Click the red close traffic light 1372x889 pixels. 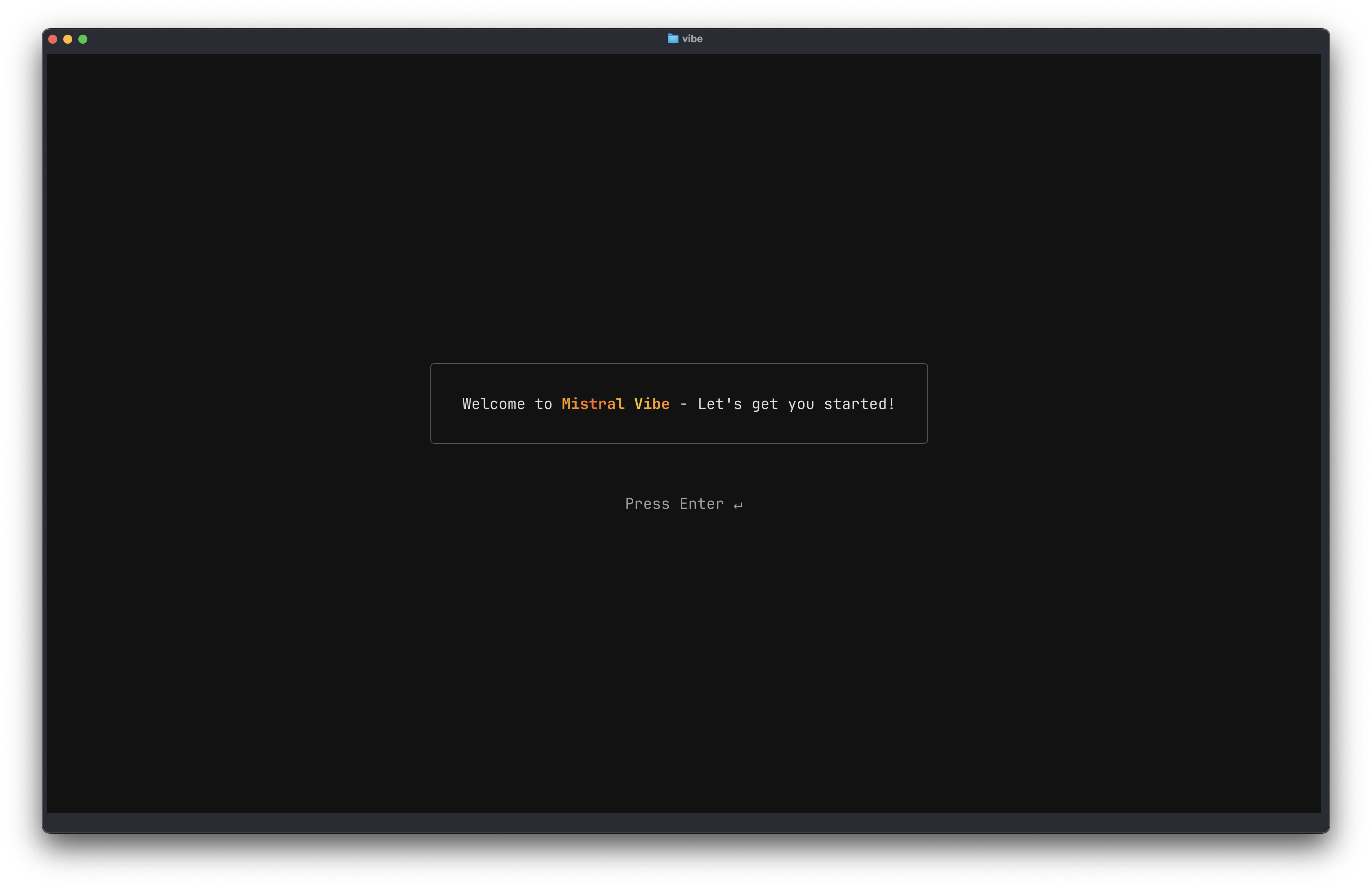pyautogui.click(x=52, y=39)
